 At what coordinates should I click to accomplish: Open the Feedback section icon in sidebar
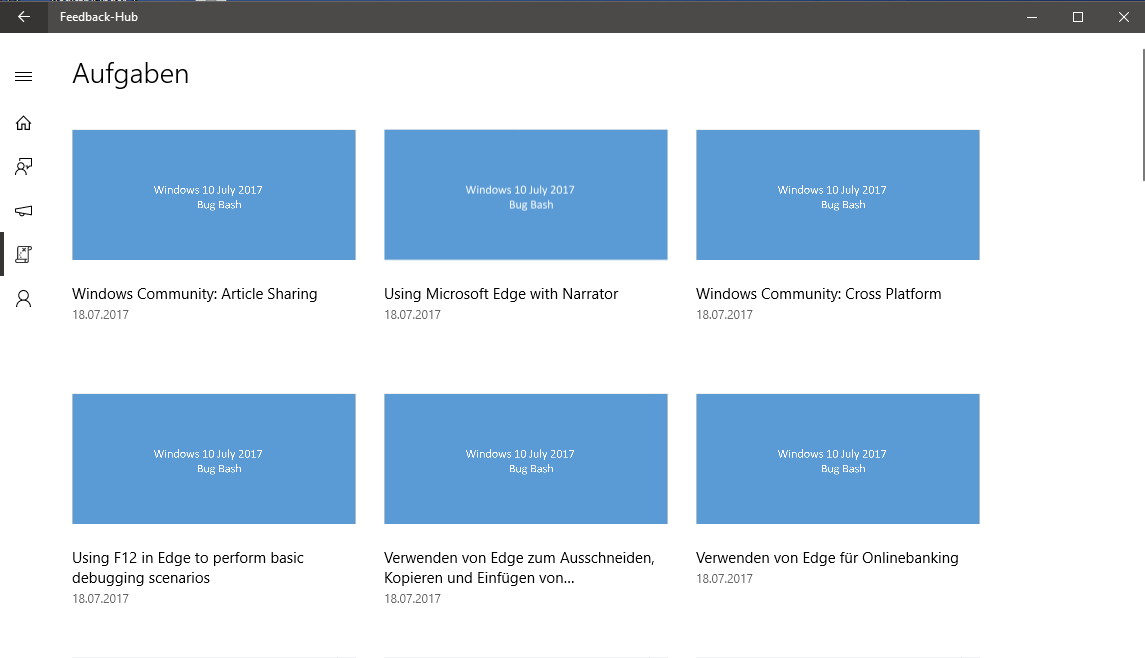click(x=23, y=167)
